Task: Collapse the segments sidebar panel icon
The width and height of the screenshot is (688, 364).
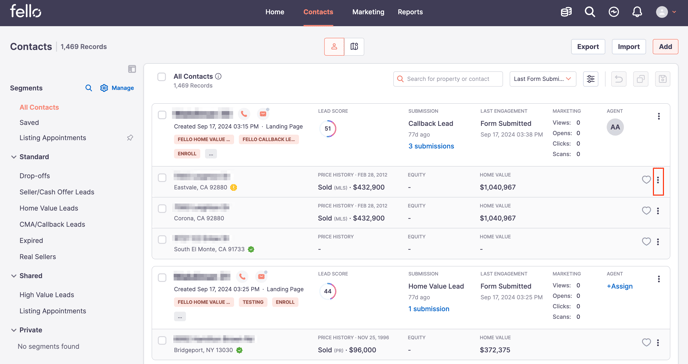Action: point(132,69)
